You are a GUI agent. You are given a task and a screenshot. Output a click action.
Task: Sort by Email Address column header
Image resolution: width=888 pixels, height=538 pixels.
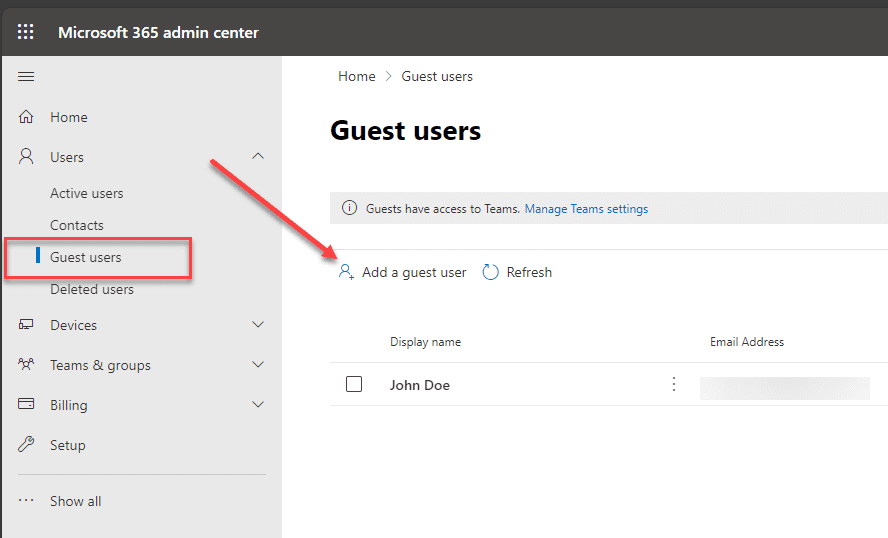coord(747,342)
